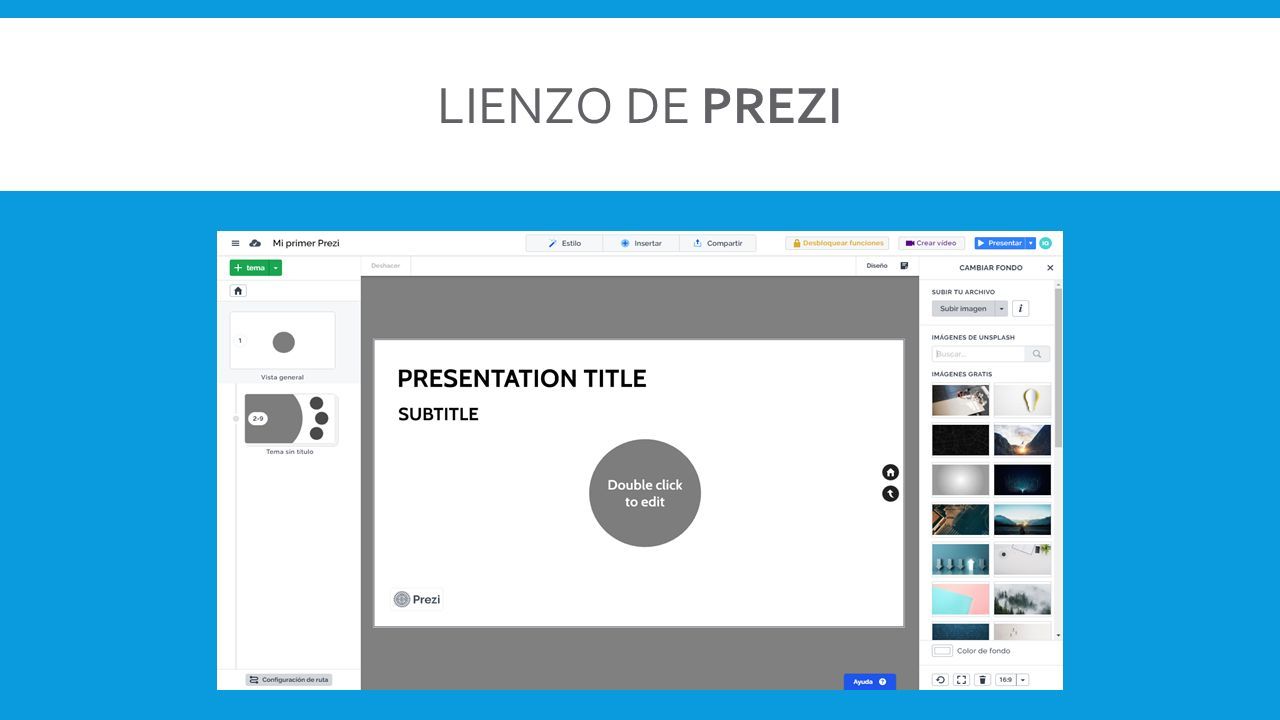Click the trash delete background icon
This screenshot has height=720, width=1280.
click(982, 680)
